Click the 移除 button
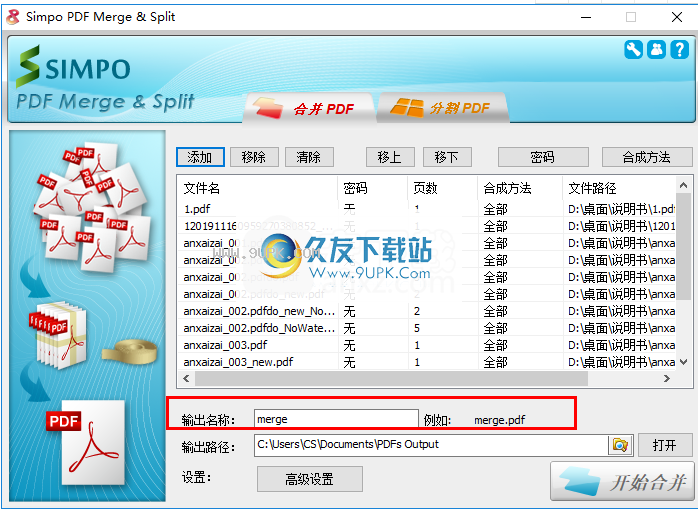 [254, 157]
